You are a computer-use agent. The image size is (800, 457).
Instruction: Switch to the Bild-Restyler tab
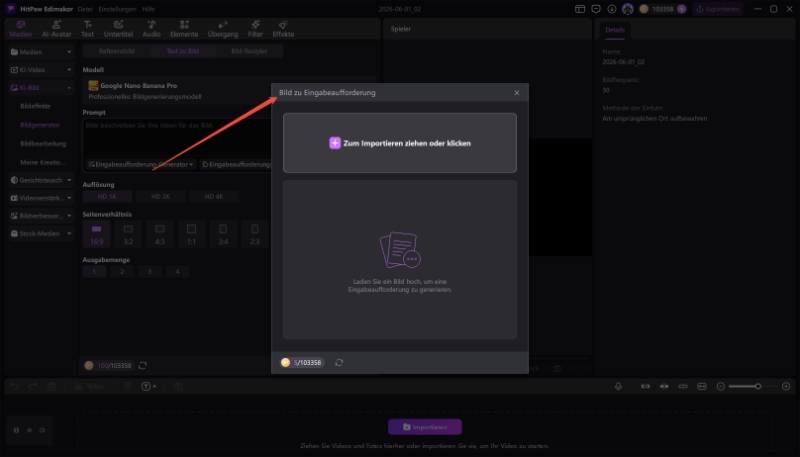(x=249, y=51)
